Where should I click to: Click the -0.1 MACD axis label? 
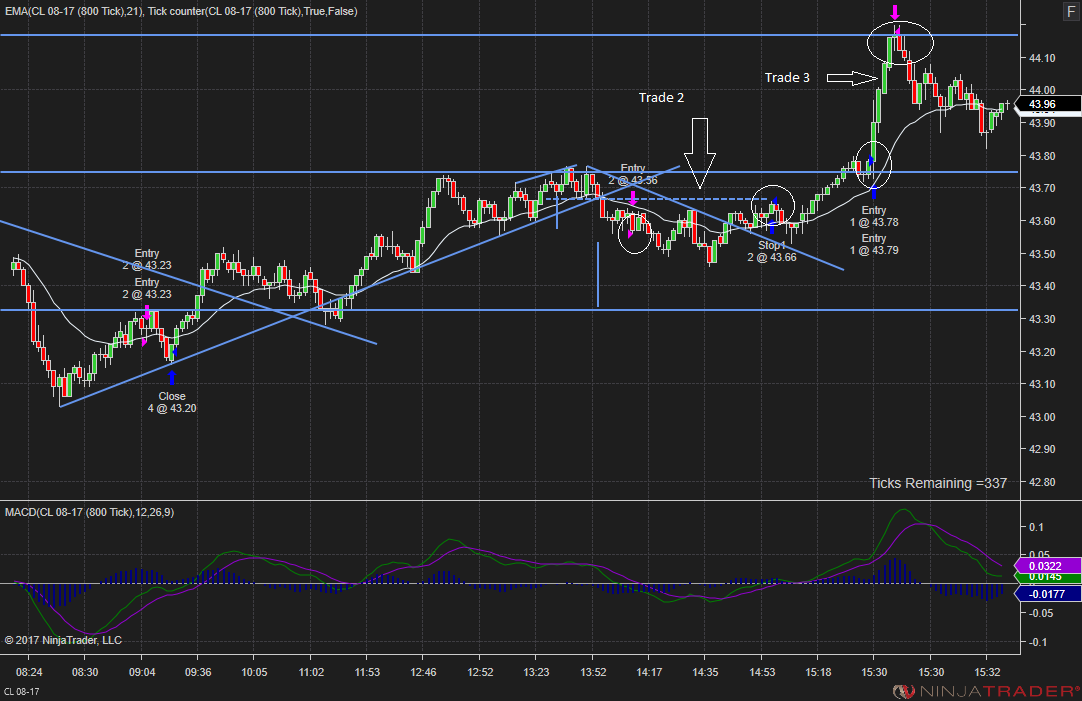pos(1037,642)
